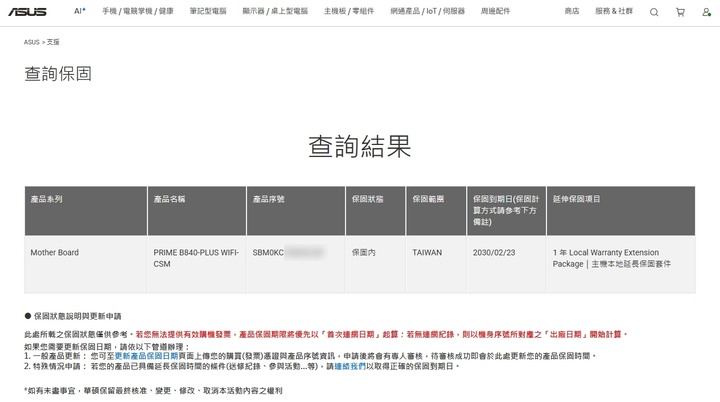The image size is (720, 402).
Task: Click the 產品系列 column header
Action: point(86,211)
